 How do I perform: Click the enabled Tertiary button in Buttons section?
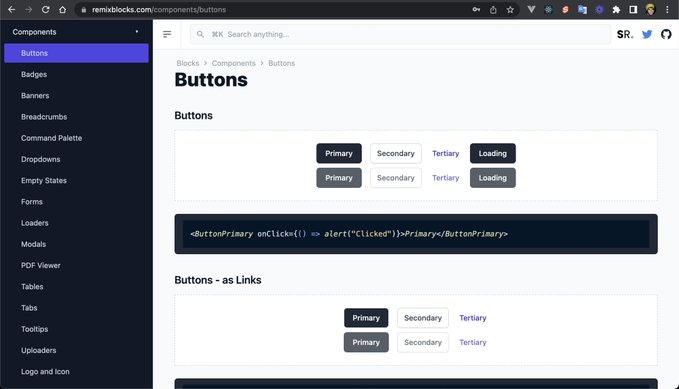[x=446, y=153]
